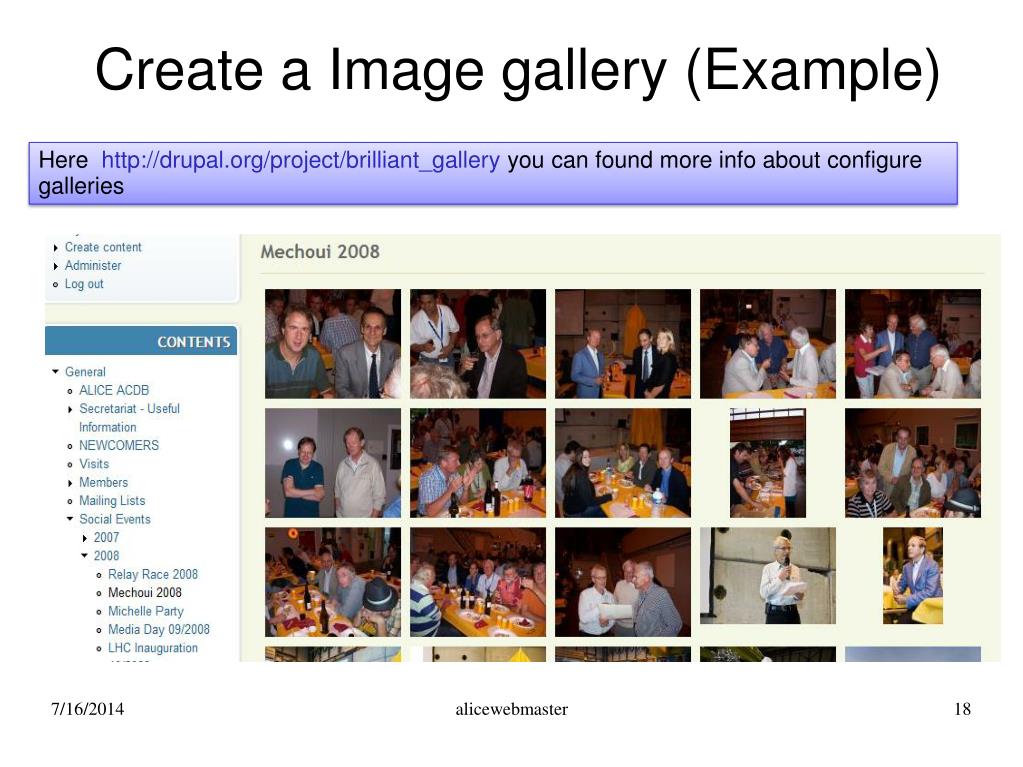This screenshot has width=1023, height=767.
Task: Open thumbnail of speaker holding microphone
Action: (x=768, y=576)
